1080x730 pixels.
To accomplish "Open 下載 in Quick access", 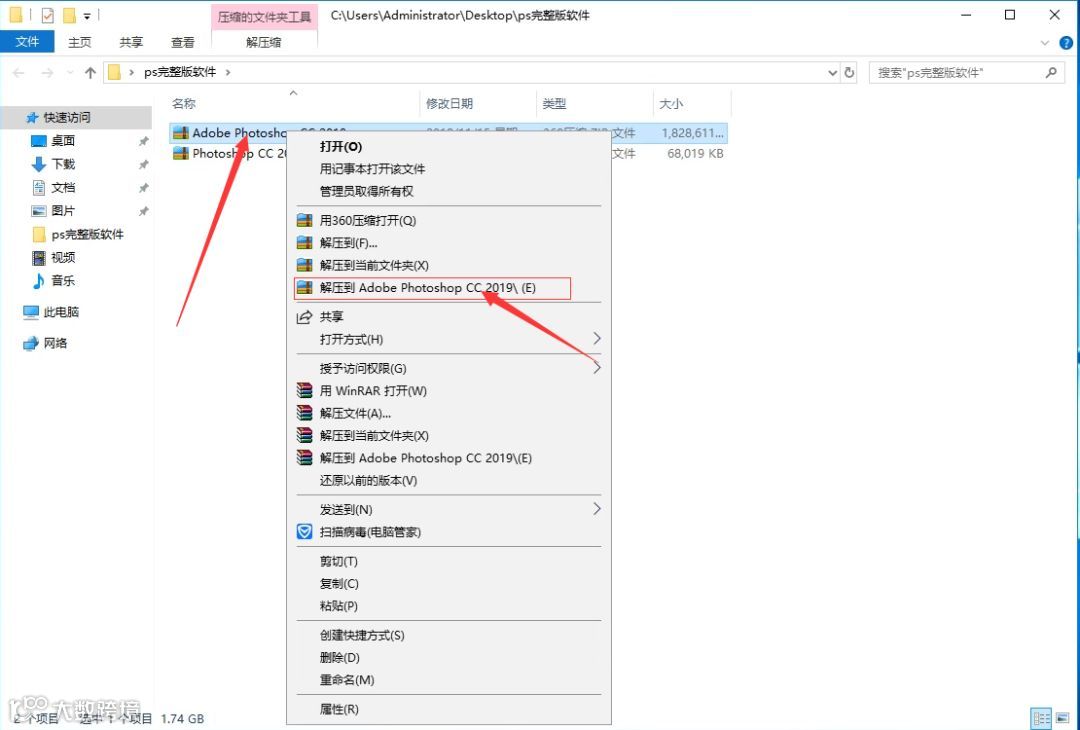I will pyautogui.click(x=63, y=164).
